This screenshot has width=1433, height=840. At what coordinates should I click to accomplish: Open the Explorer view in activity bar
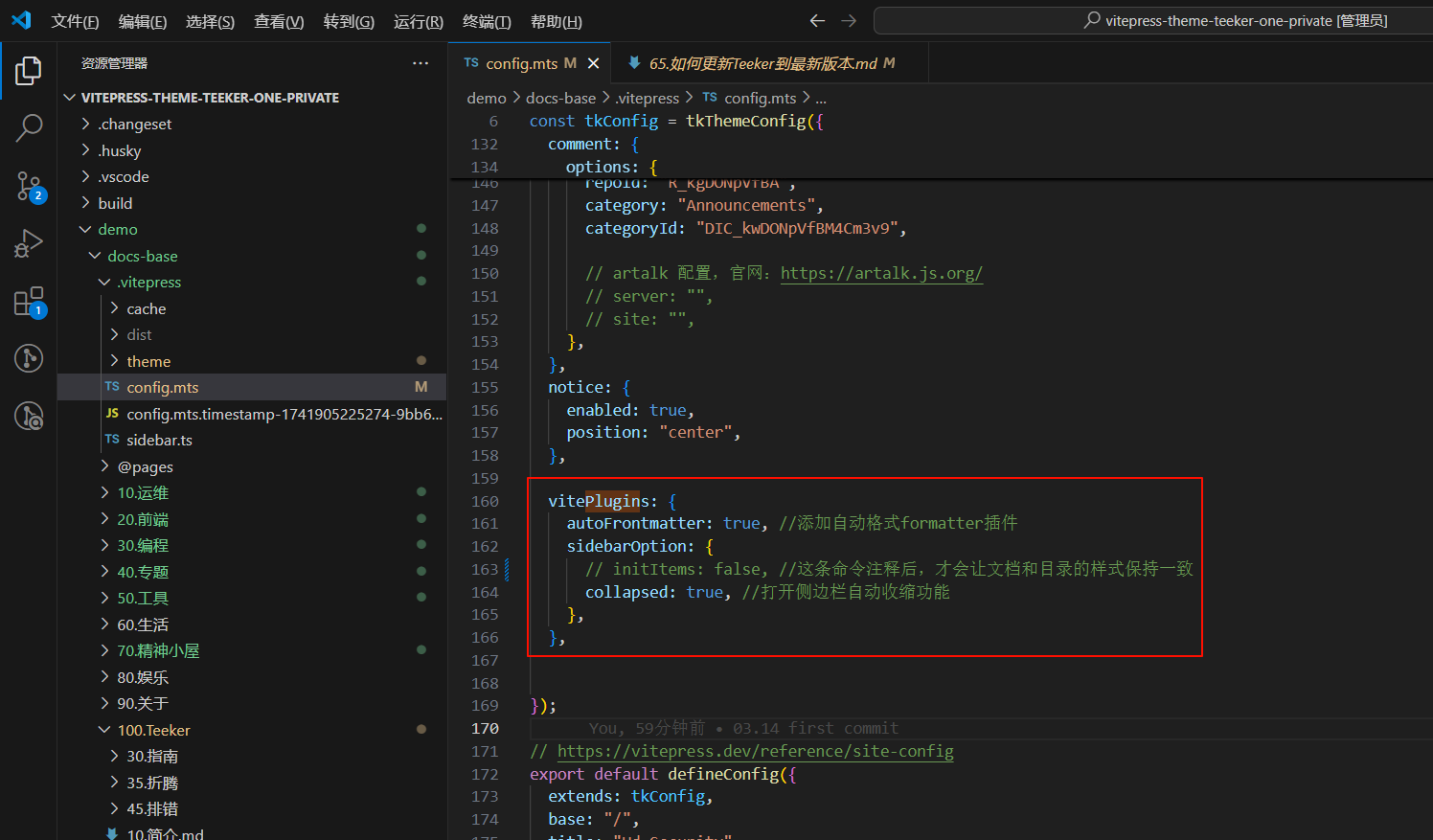coord(29,70)
